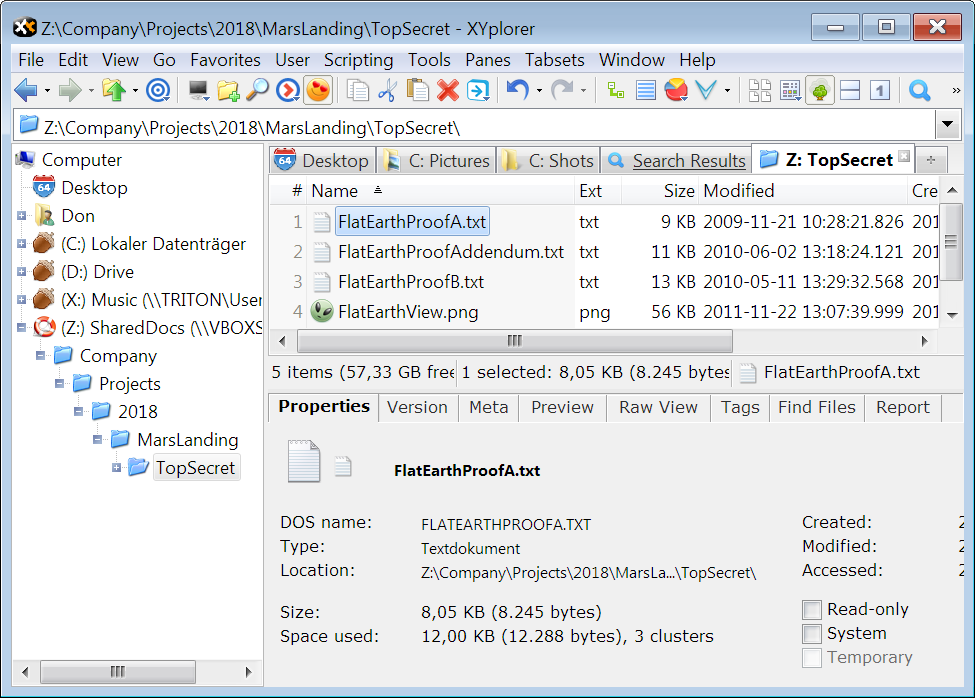Open the address bar dropdown arrow

tap(947, 126)
